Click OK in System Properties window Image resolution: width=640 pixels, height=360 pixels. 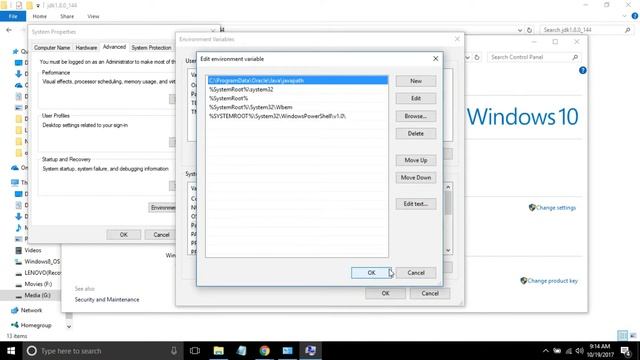(124, 235)
